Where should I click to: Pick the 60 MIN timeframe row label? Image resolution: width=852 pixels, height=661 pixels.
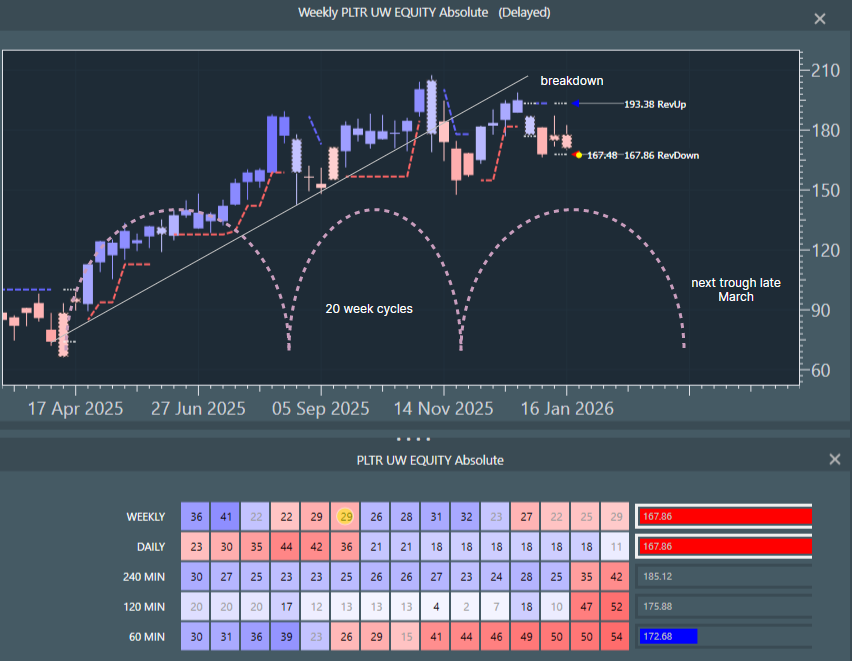pos(149,636)
